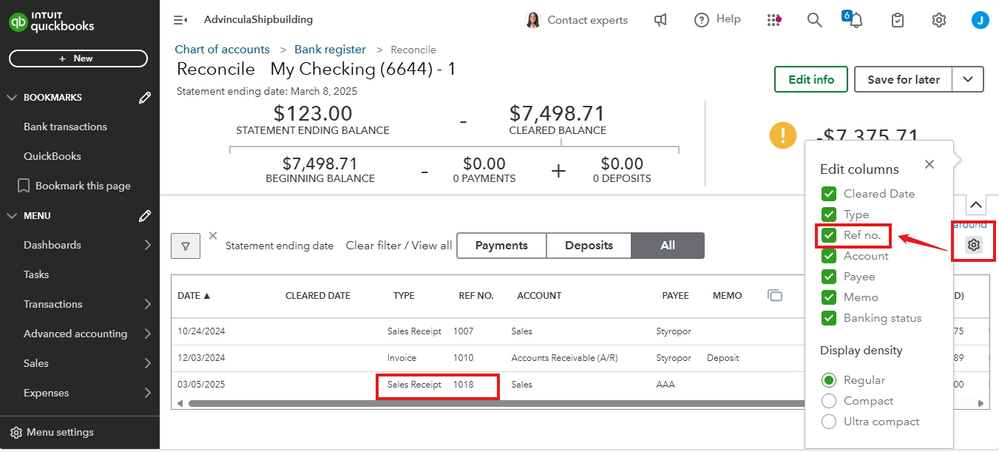Uncheck the Ref no. column checkbox
999x452 pixels.
pyautogui.click(x=828, y=235)
